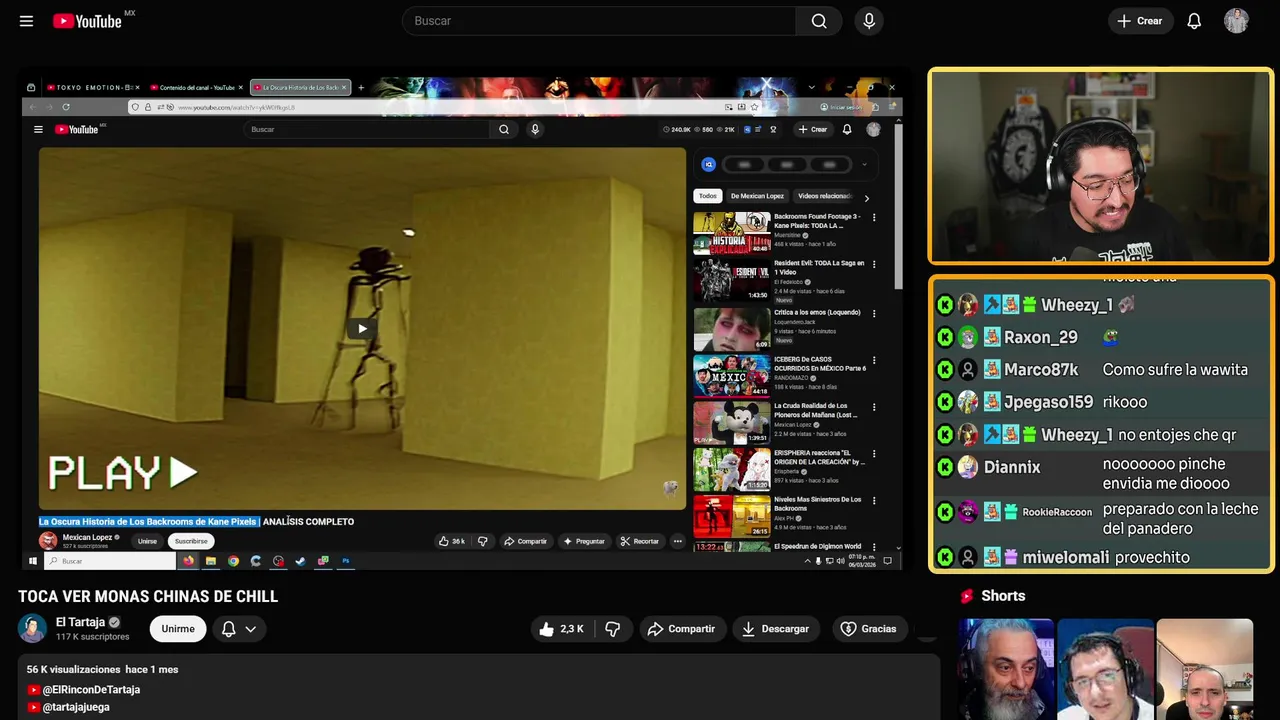Select the Videos relacionados filter chip
This screenshot has height=720, width=1280.
point(825,196)
